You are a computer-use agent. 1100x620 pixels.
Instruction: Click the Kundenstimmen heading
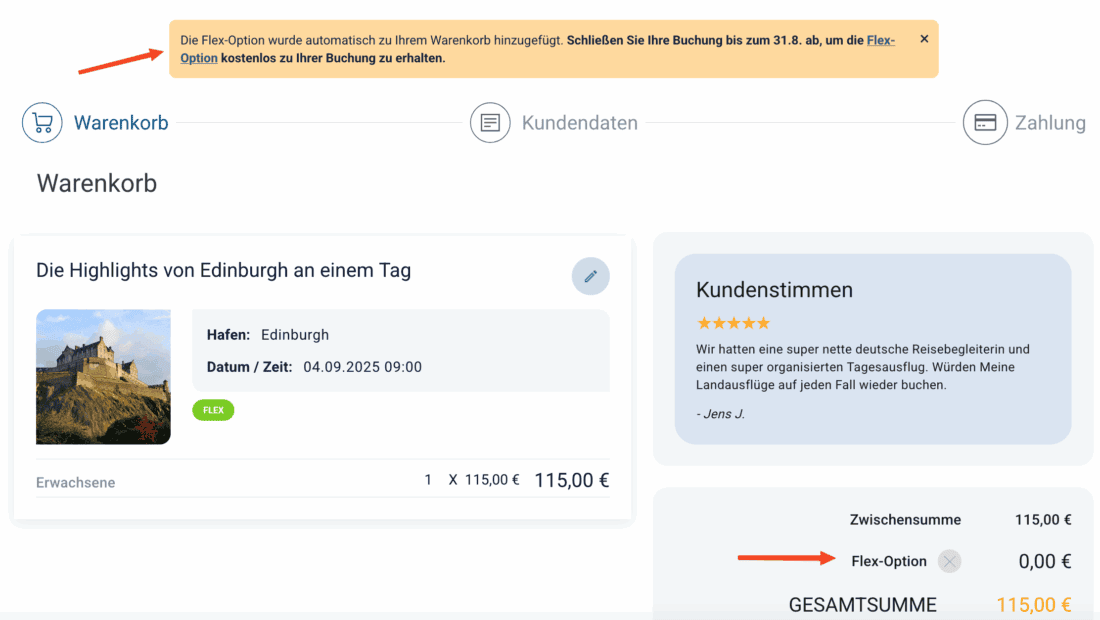pyautogui.click(x=774, y=290)
